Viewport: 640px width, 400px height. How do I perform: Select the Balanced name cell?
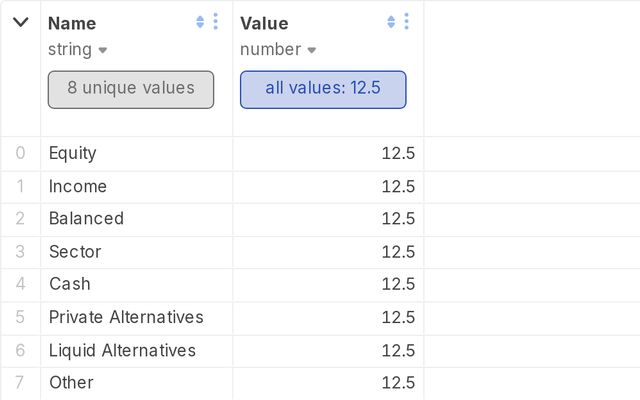coord(86,218)
